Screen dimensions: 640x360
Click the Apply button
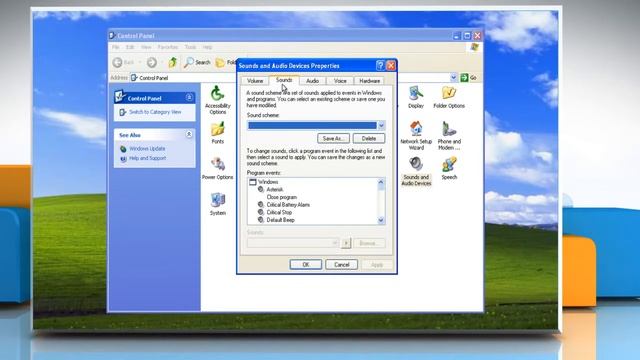click(377, 264)
